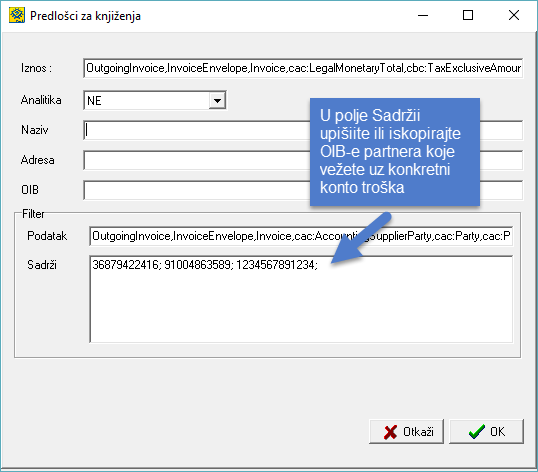Screen dimensions: 538x472
Task: Maximize the Predlošci za knjiženja window
Action: click(x=468, y=15)
